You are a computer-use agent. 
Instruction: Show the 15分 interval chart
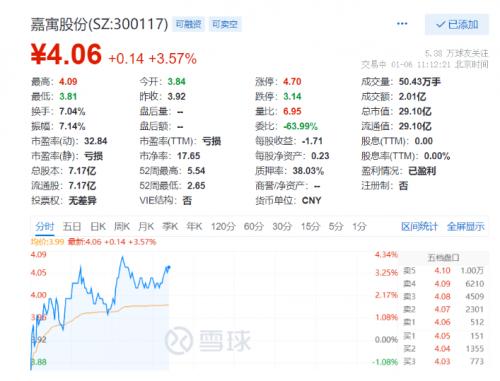(x=311, y=227)
